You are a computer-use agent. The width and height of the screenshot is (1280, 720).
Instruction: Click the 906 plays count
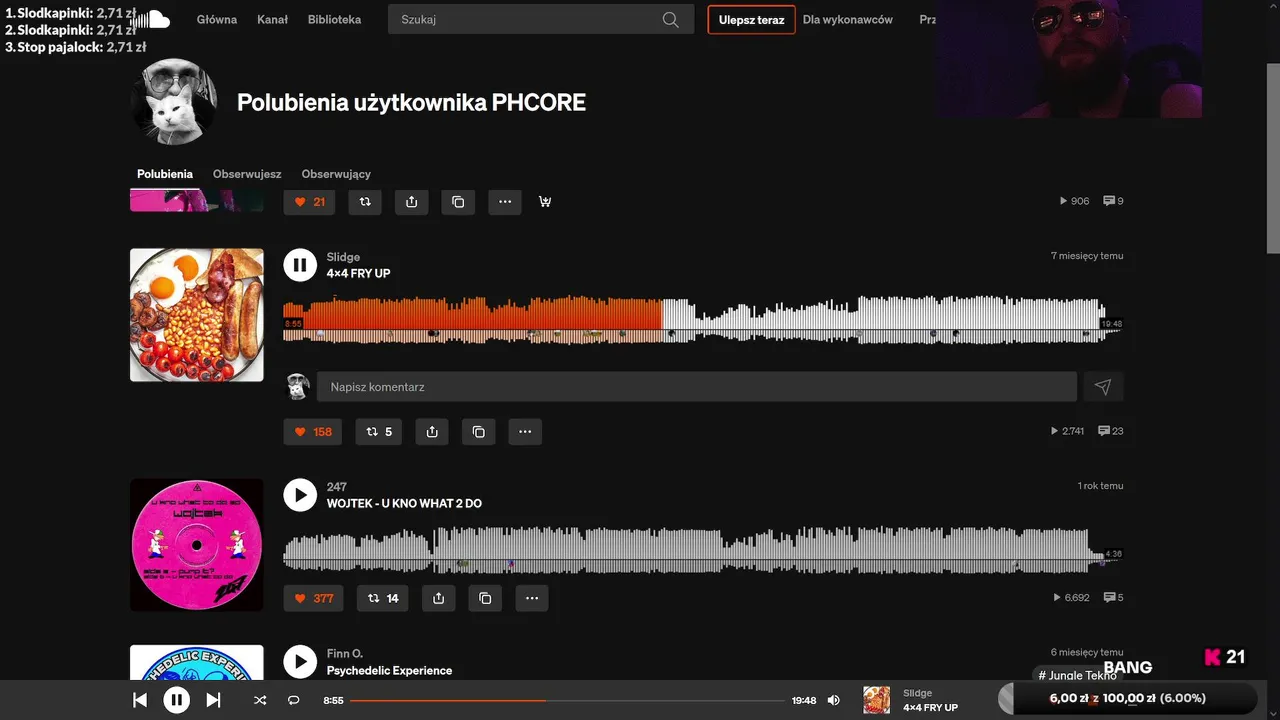tap(1074, 201)
